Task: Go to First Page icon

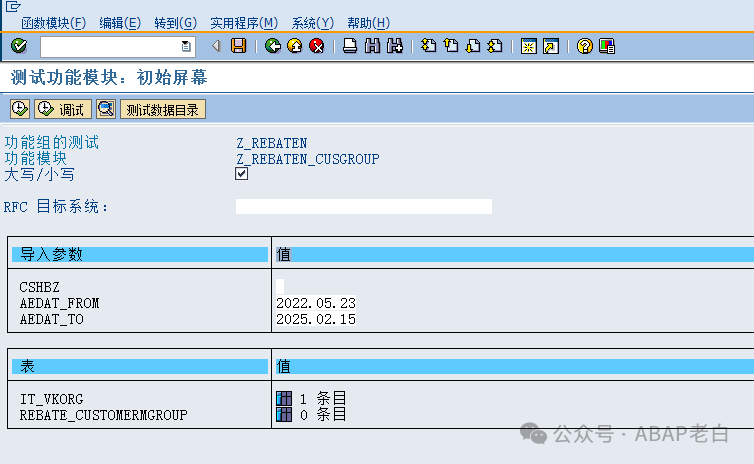Action: click(428, 46)
